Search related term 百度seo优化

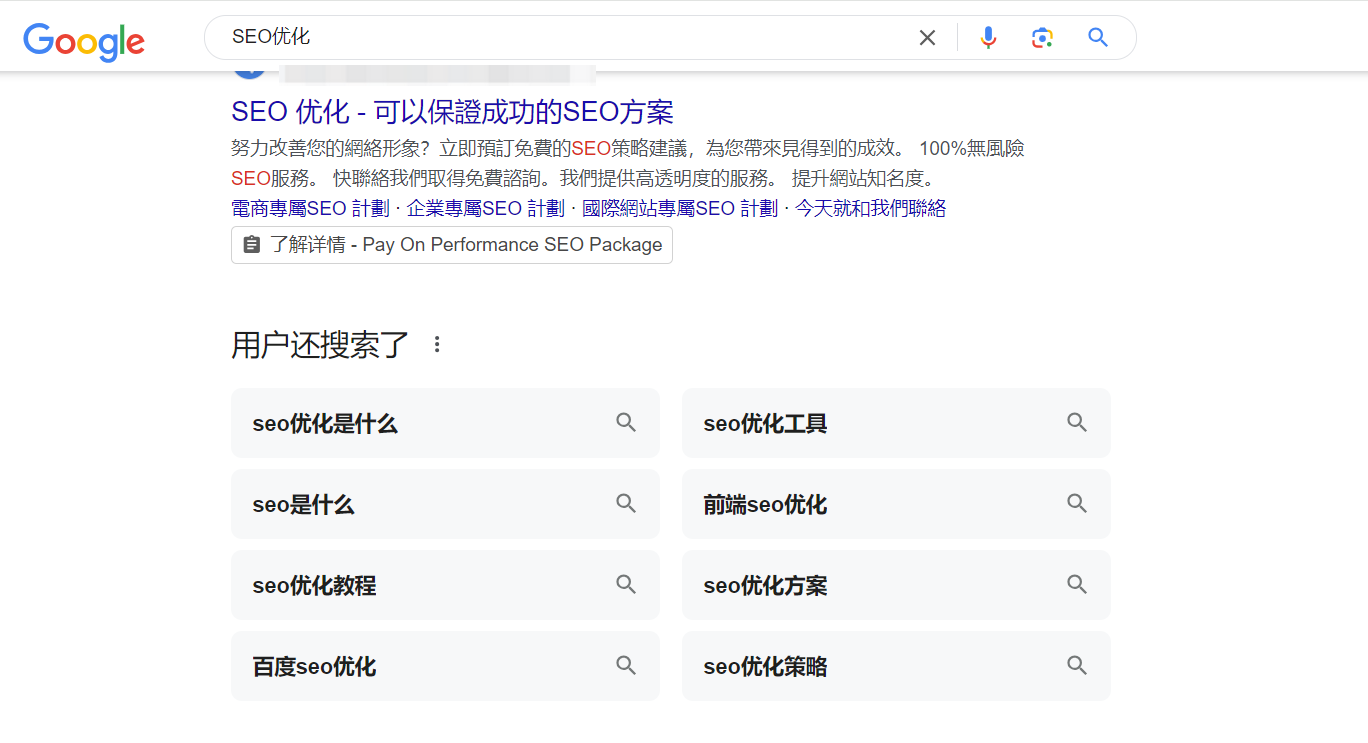coord(445,666)
